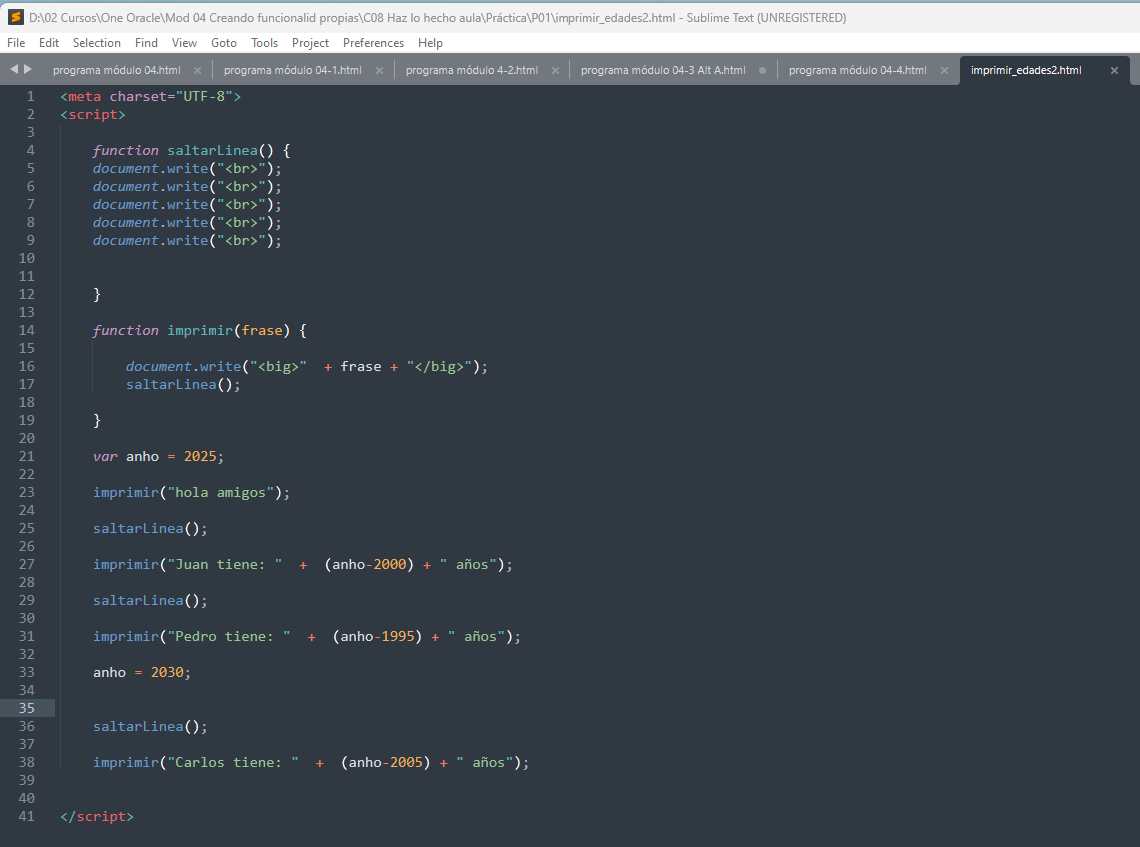Click the value 1995 in Pedro line

pyautogui.click(x=398, y=637)
